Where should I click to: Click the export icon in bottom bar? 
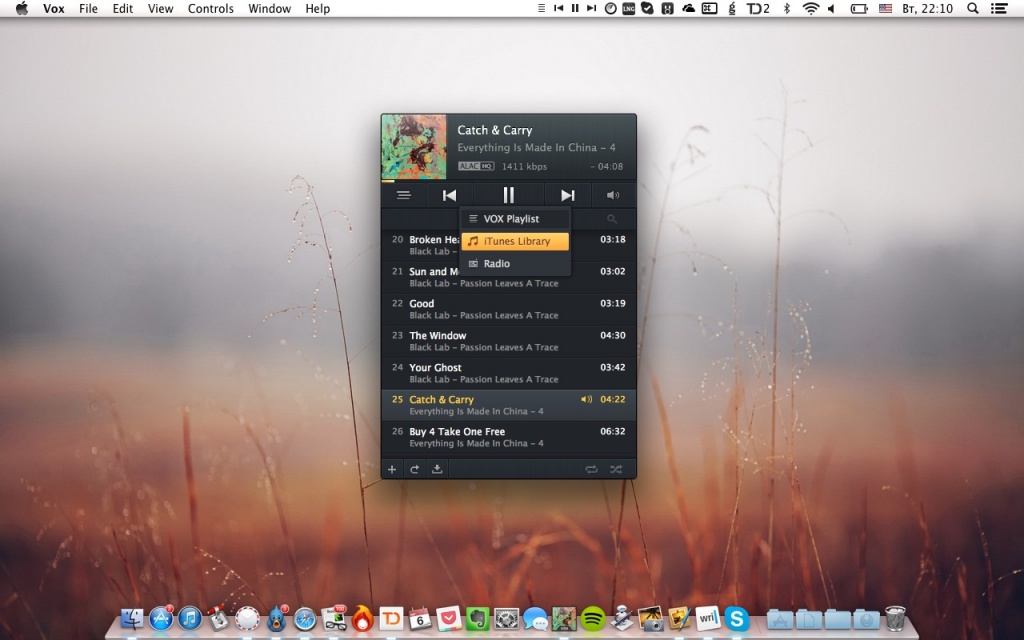click(437, 469)
